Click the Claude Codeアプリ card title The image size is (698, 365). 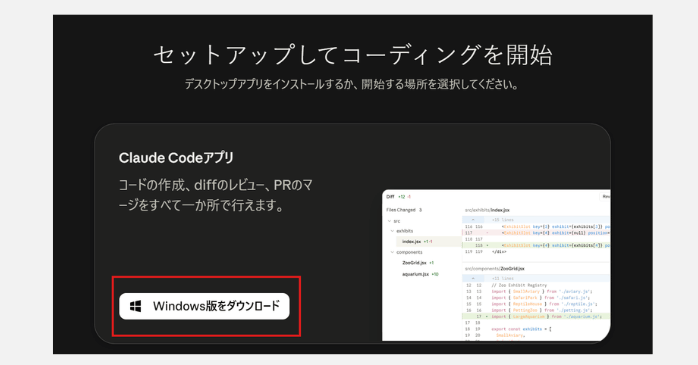[x=176, y=158]
